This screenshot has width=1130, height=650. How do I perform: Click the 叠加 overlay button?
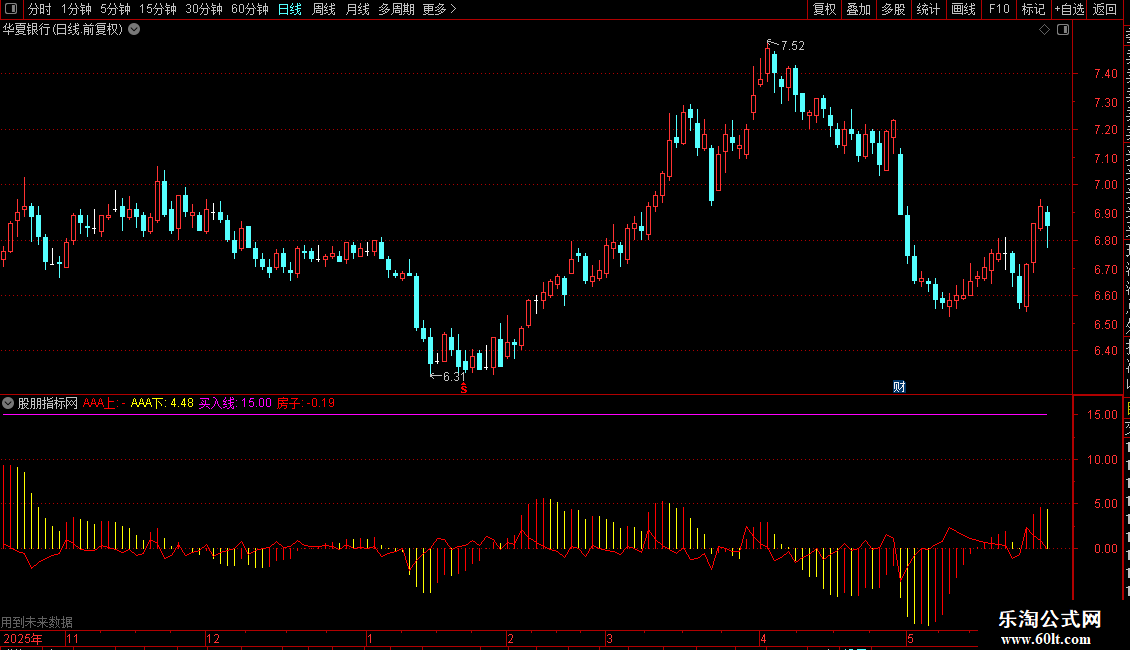pos(858,9)
